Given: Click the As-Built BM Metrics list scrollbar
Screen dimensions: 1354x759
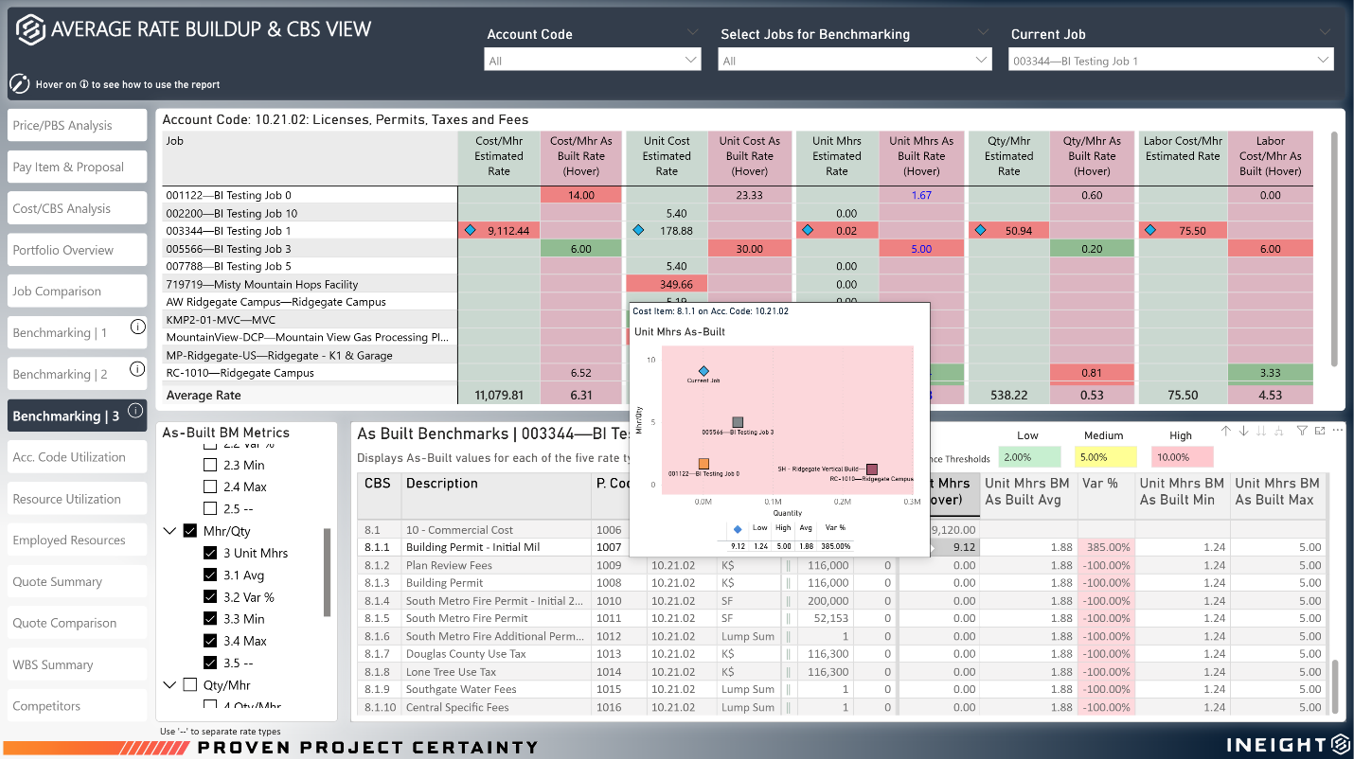Looking at the screenshot, I should [x=326, y=573].
